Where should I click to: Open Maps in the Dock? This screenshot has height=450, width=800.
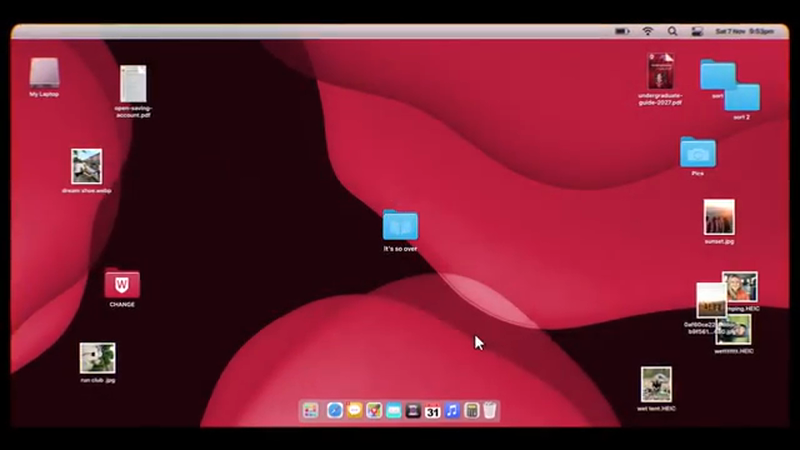tap(374, 411)
